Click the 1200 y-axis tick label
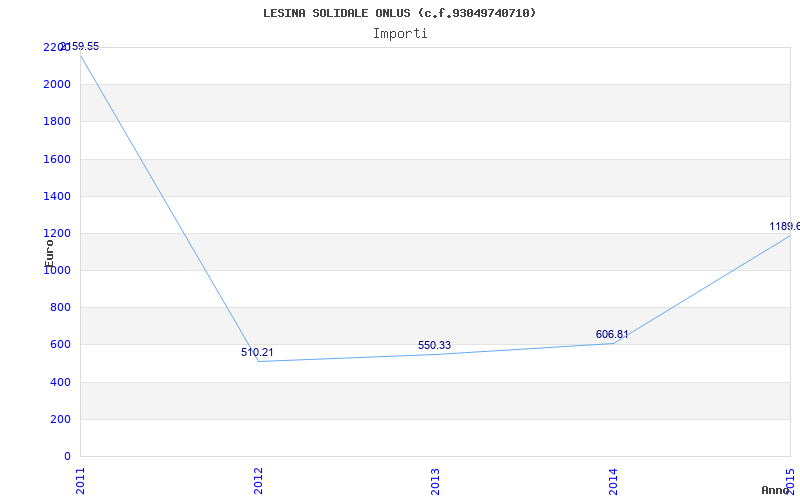 pos(57,233)
